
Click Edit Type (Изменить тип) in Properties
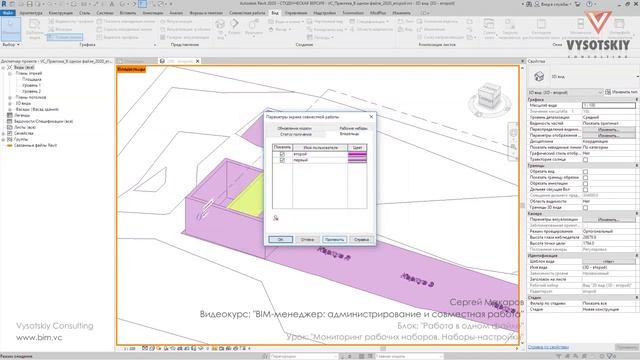tap(621, 92)
